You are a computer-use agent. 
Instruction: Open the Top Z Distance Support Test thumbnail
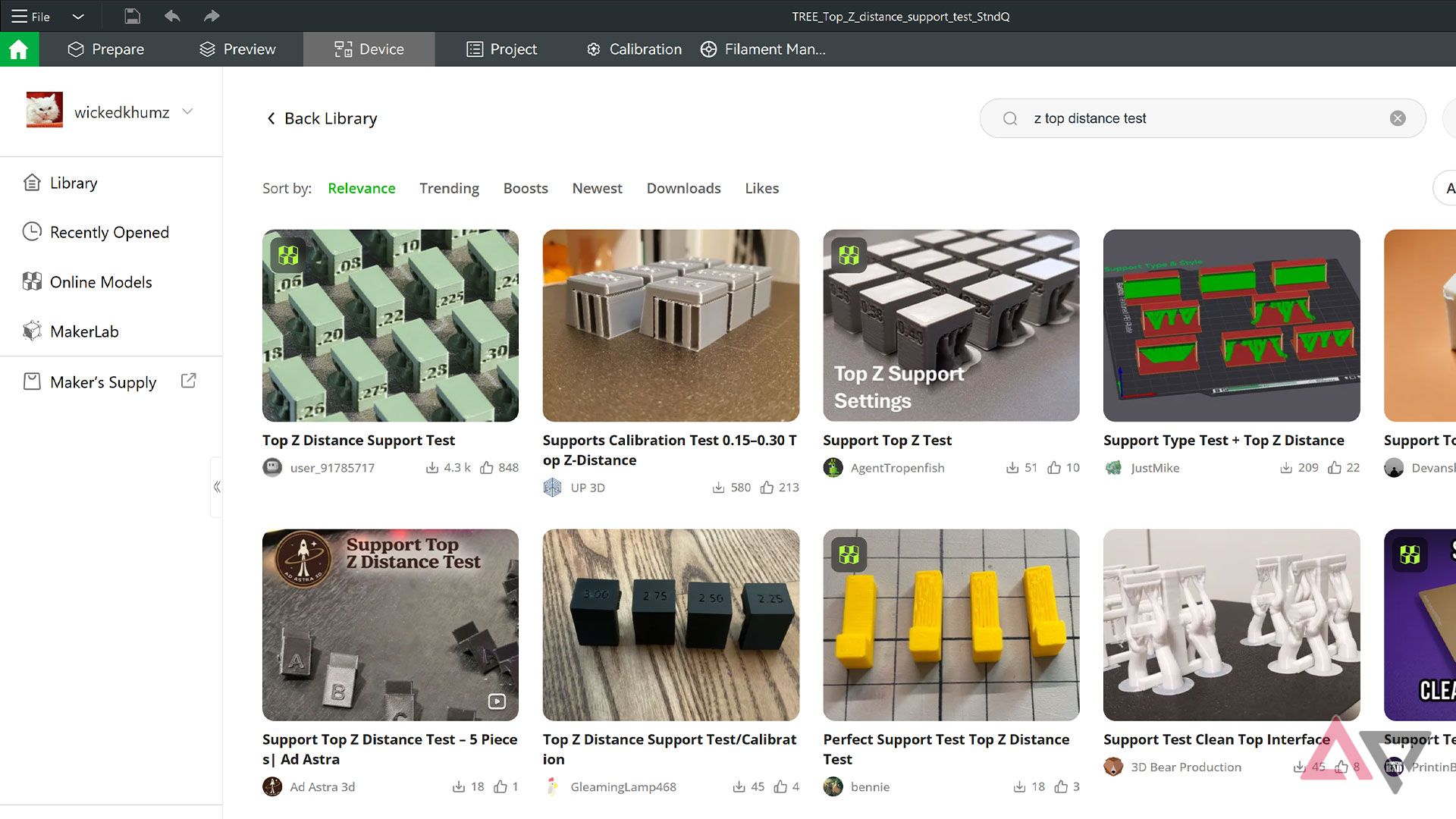(x=391, y=325)
